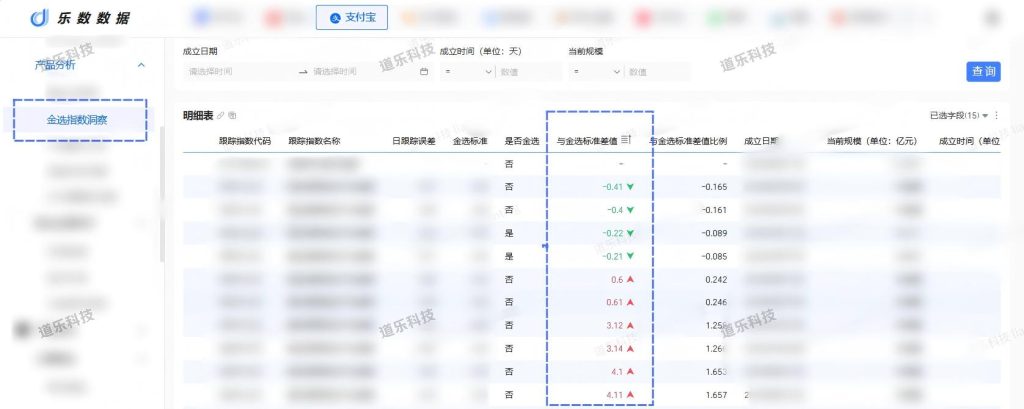Click sort icon on 与金选标准差值 column
The image size is (1024, 409).
point(626,140)
